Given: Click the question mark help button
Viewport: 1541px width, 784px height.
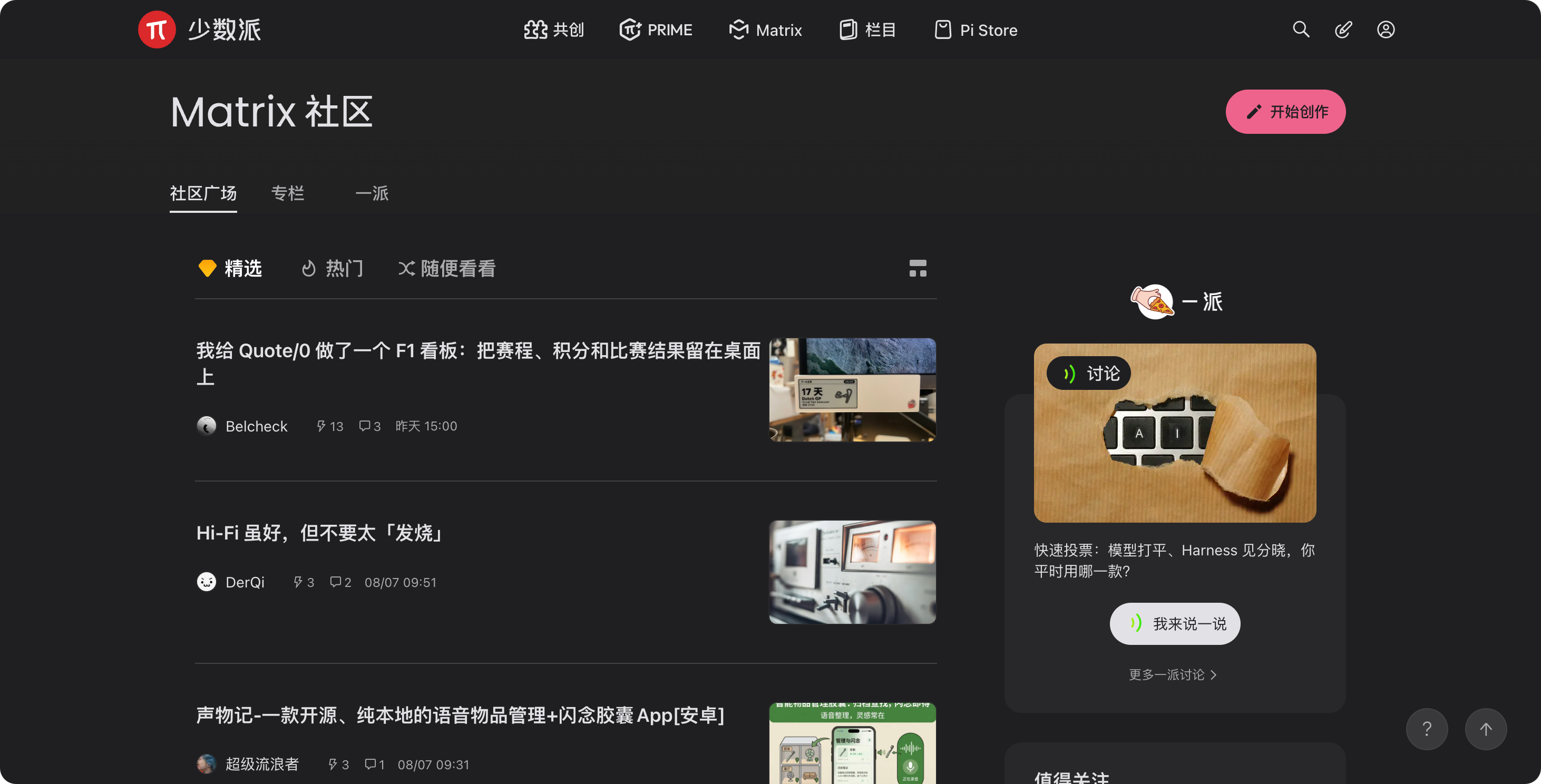Looking at the screenshot, I should pos(1427,729).
